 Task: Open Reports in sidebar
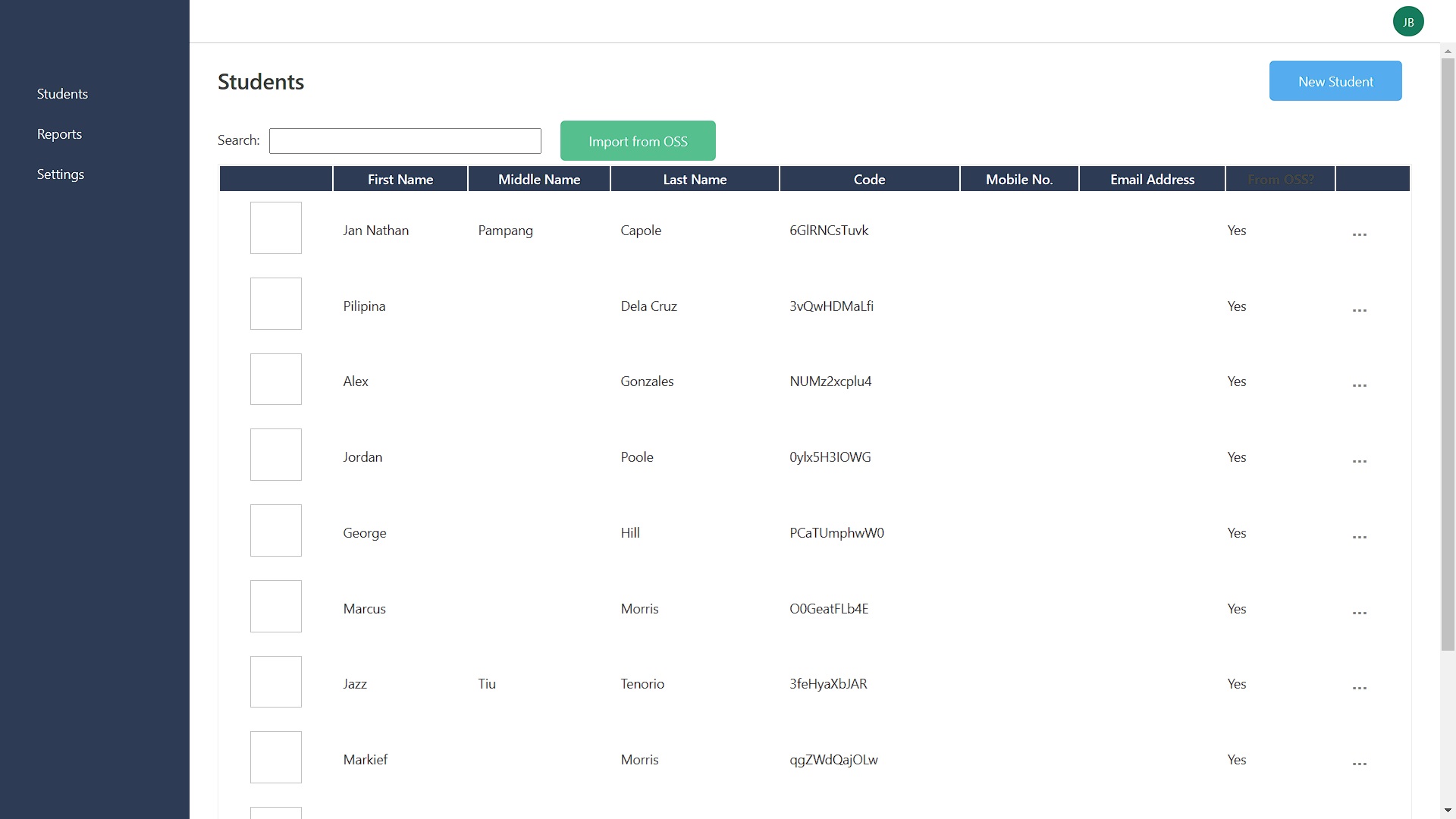(x=59, y=134)
